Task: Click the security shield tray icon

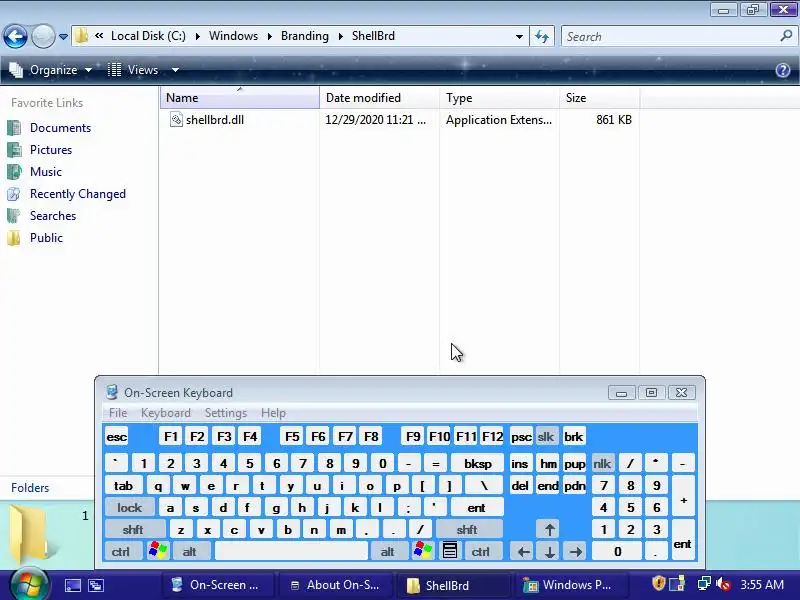Action: 659,583
